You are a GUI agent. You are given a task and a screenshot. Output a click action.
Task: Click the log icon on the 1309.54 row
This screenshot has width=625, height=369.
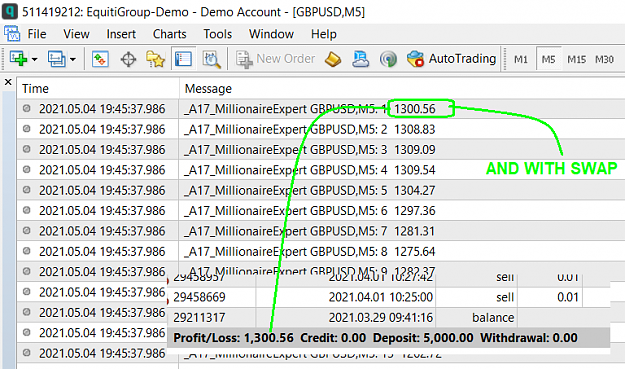click(27, 169)
